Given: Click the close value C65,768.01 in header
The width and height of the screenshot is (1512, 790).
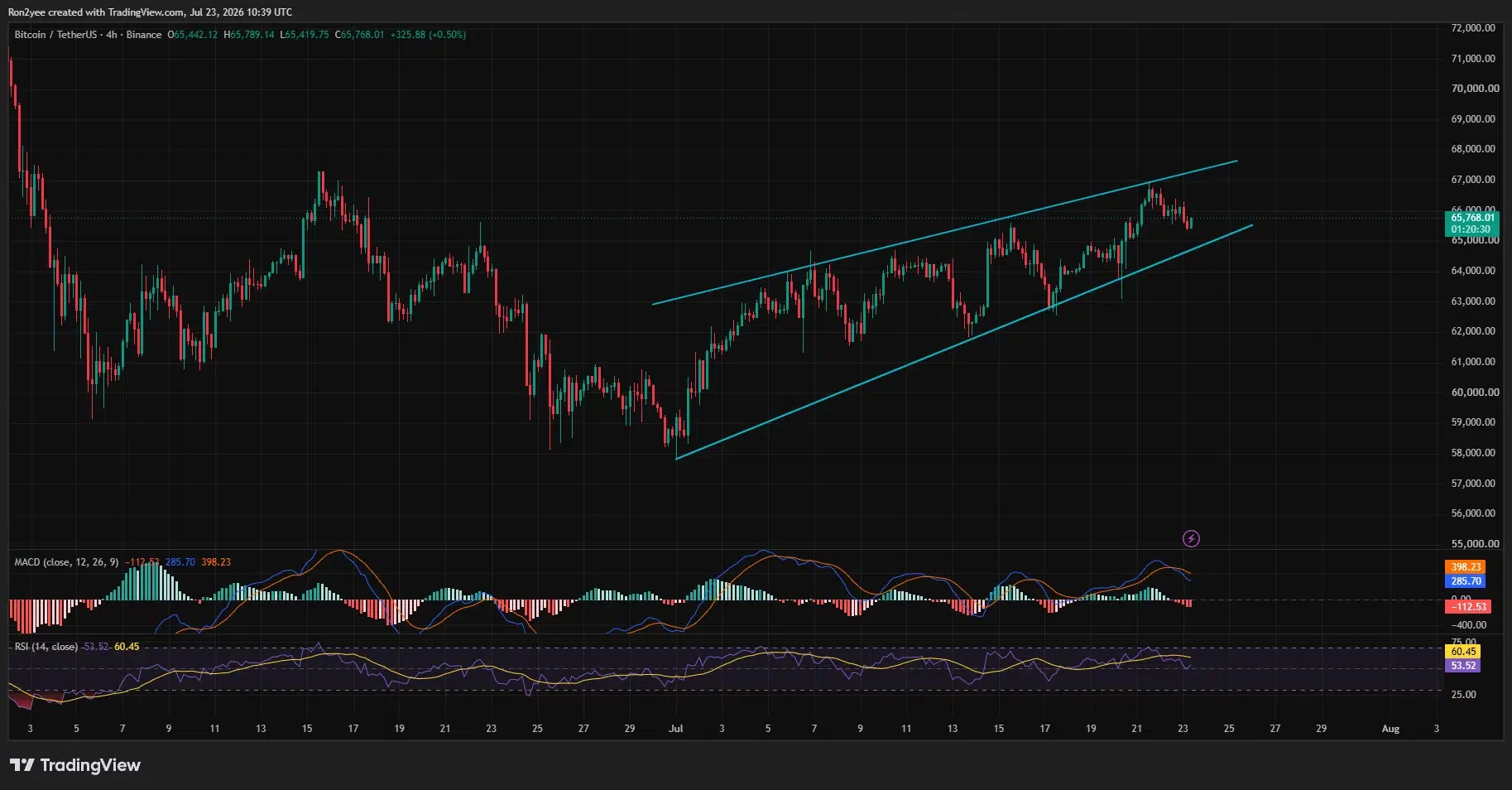Looking at the screenshot, I should point(359,35).
